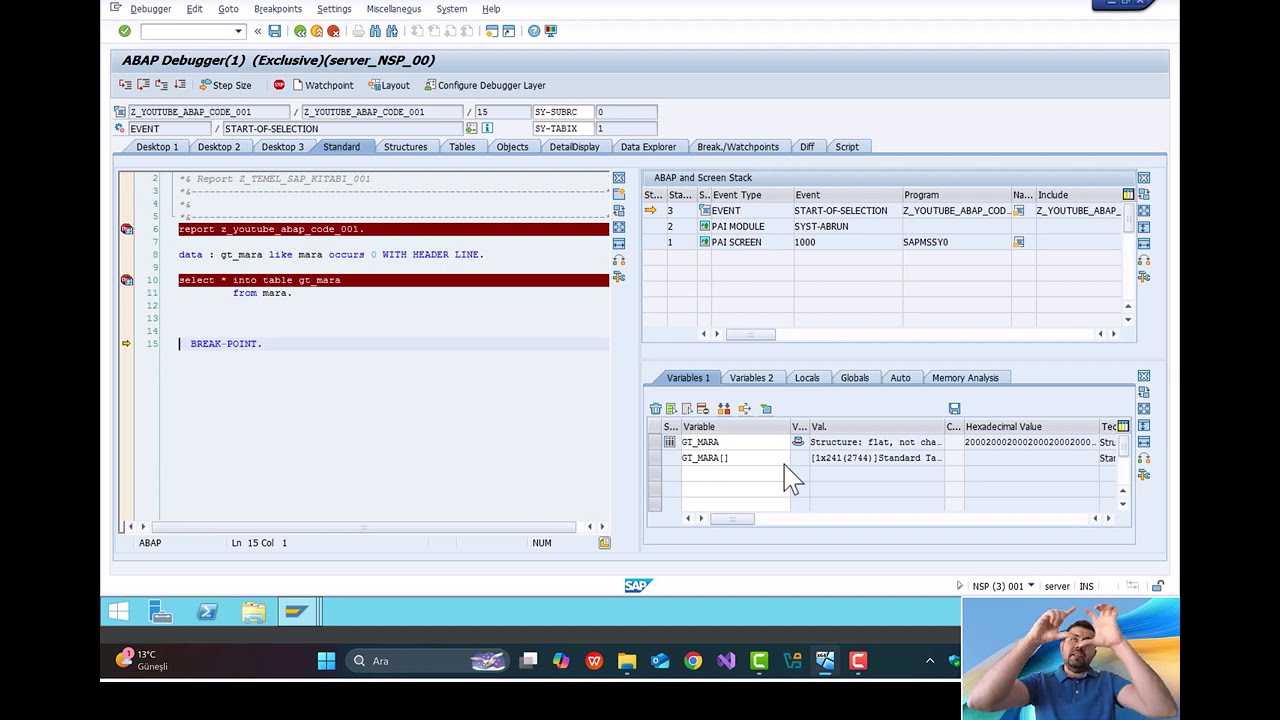Click the stack table horizontal scrollbar thumb

point(750,334)
